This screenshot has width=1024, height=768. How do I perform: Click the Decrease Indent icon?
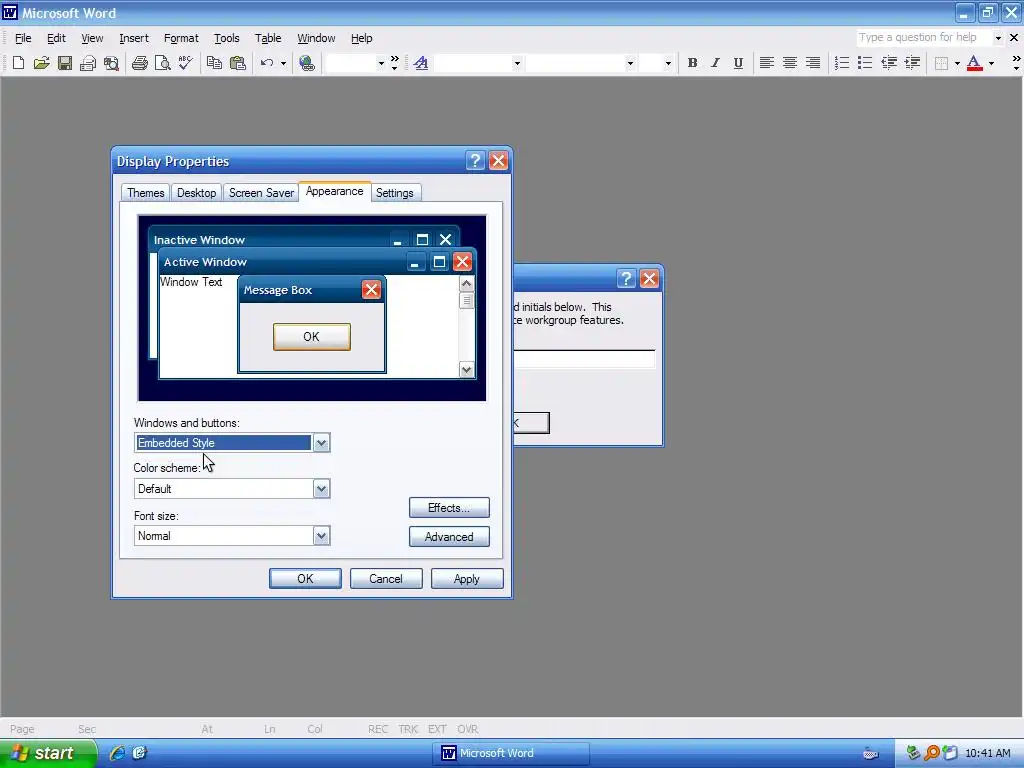pos(889,63)
